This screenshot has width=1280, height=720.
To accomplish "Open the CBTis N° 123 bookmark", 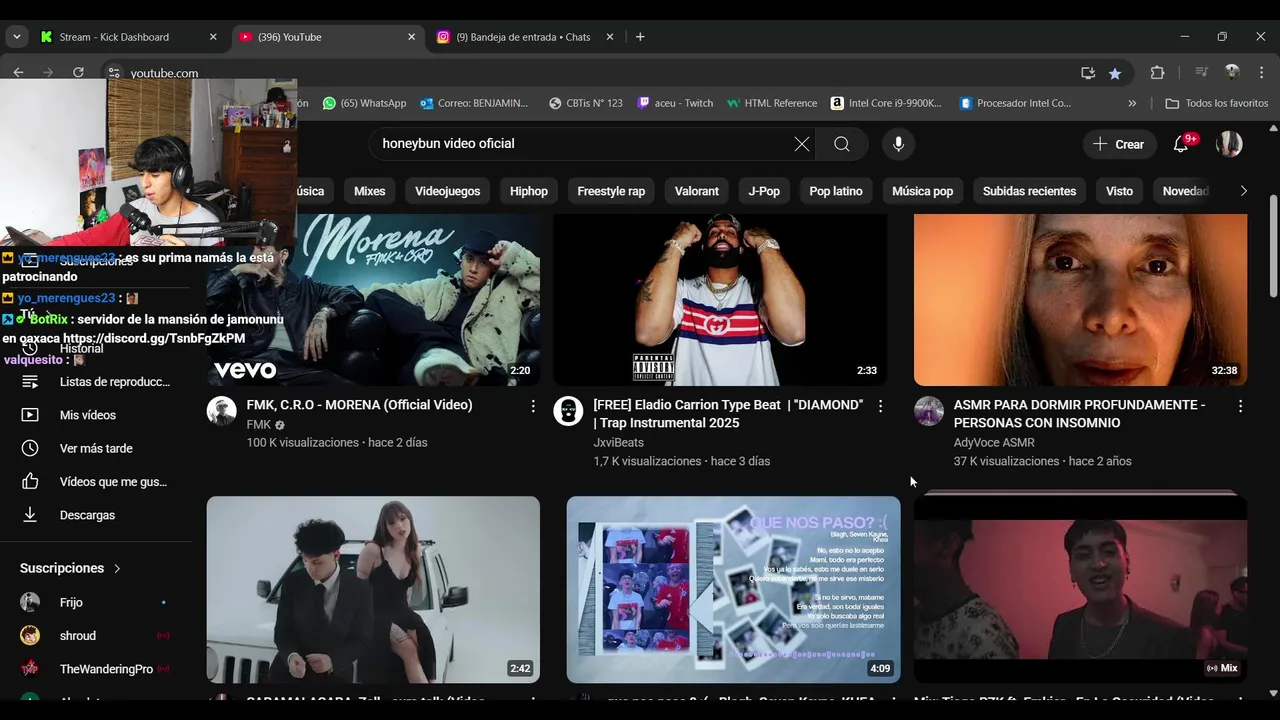I will coord(586,103).
